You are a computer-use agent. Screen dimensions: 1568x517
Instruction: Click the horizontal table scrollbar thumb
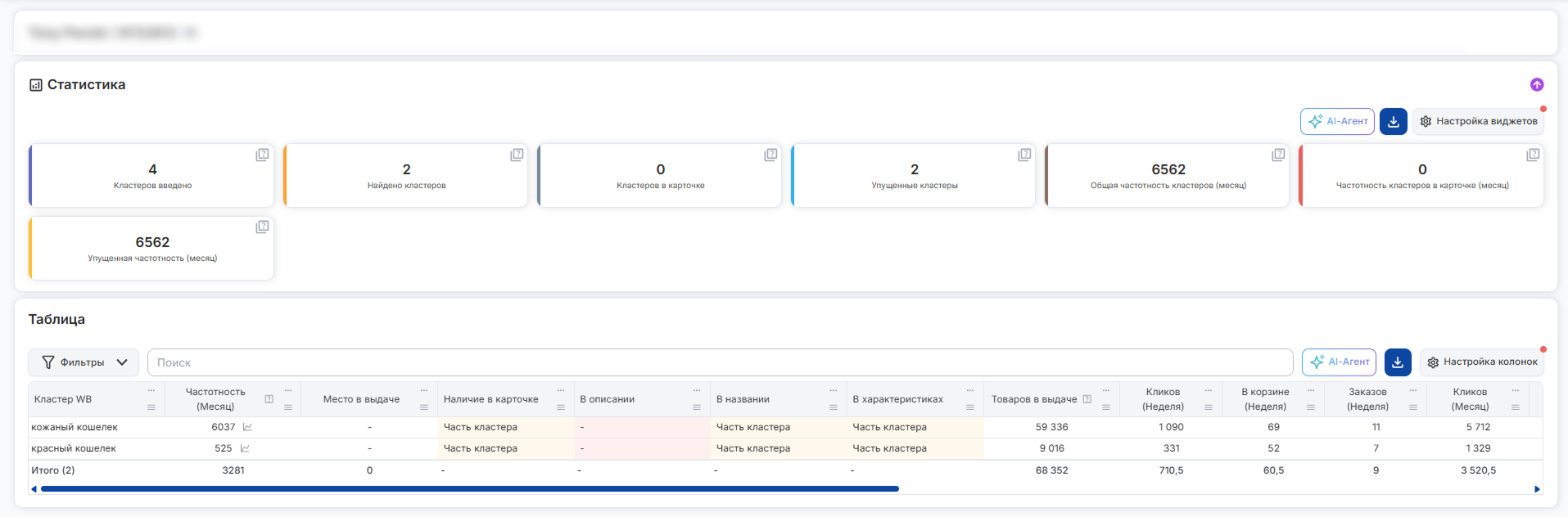click(470, 489)
